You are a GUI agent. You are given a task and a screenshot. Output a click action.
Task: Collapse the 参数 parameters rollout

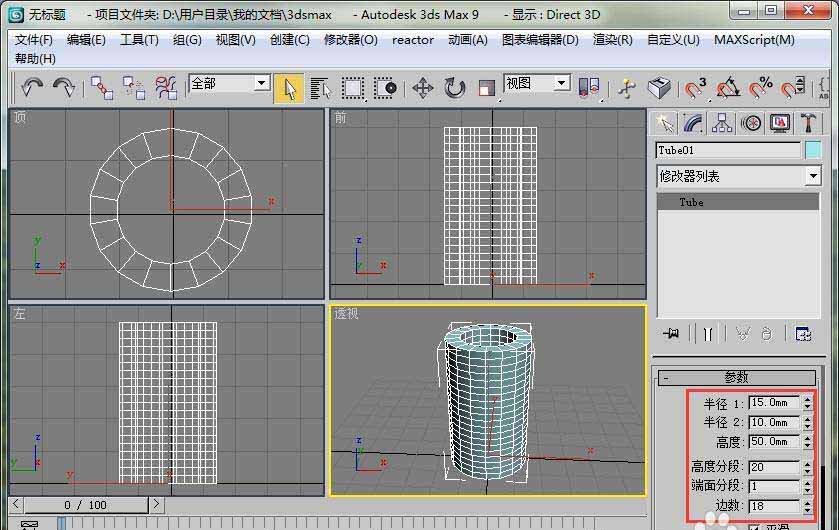pos(736,377)
